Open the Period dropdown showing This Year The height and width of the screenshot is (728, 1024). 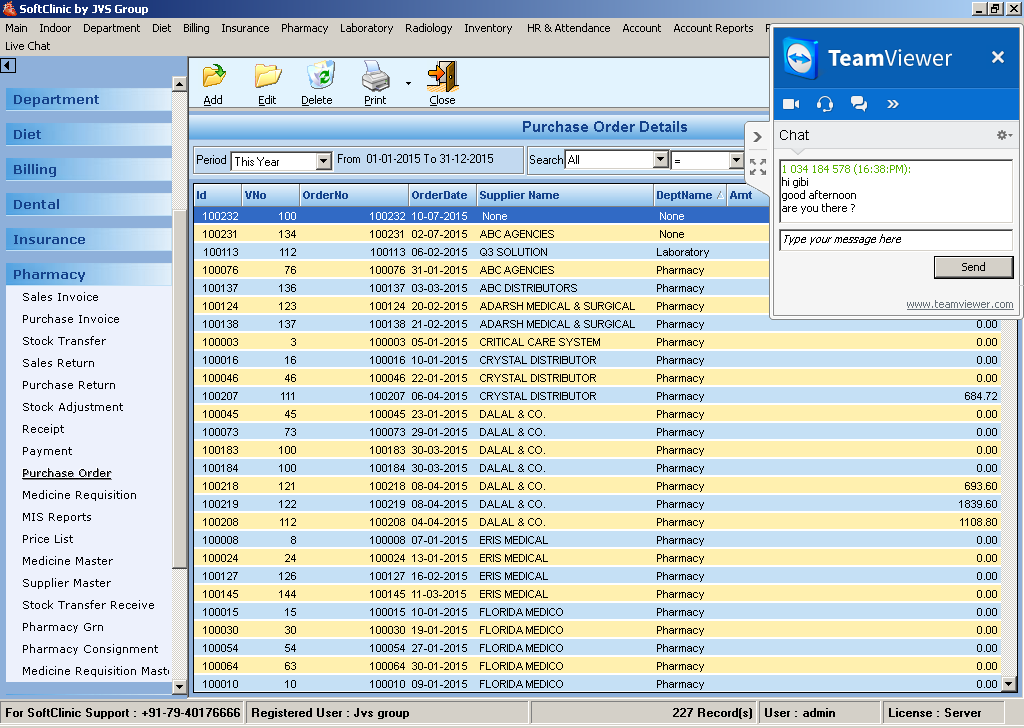(323, 161)
